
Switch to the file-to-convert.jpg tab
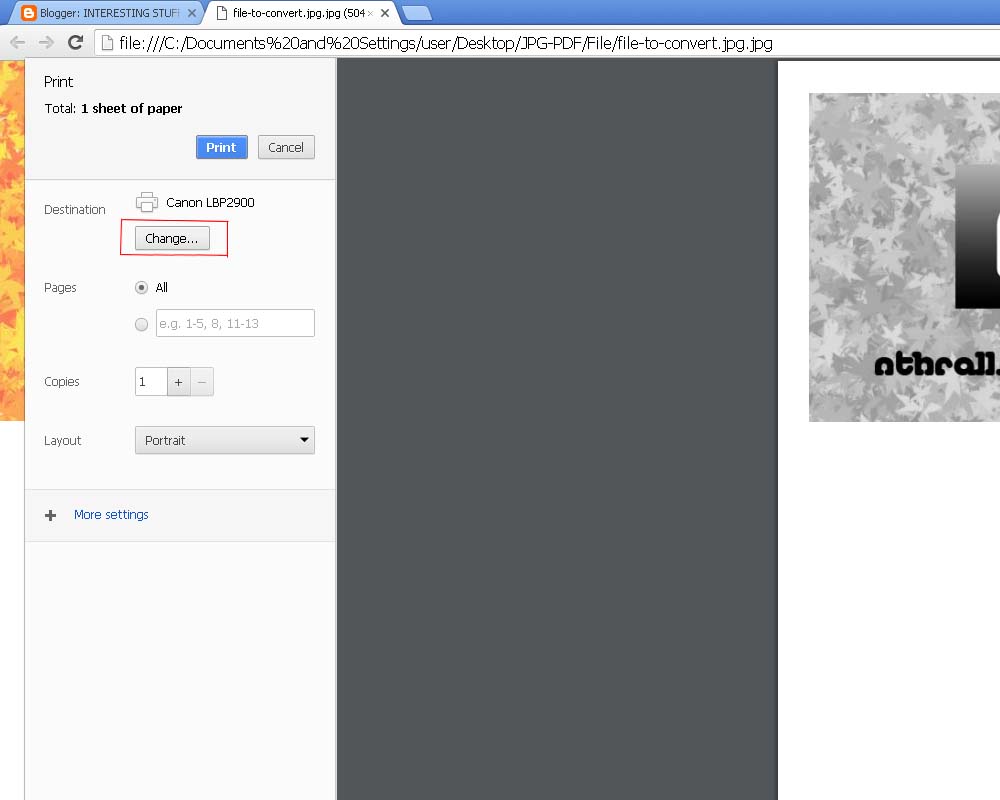click(x=290, y=13)
